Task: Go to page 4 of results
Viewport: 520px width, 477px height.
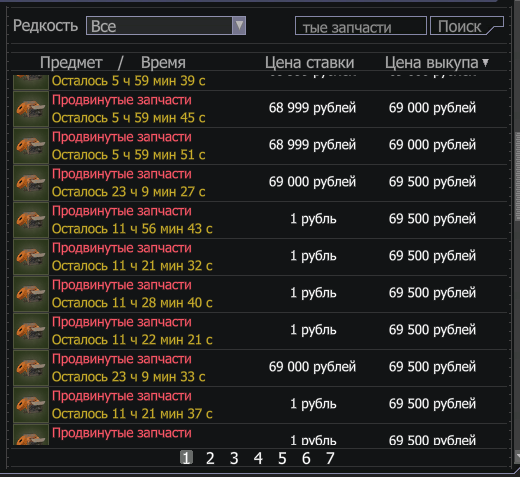Action: [x=258, y=458]
